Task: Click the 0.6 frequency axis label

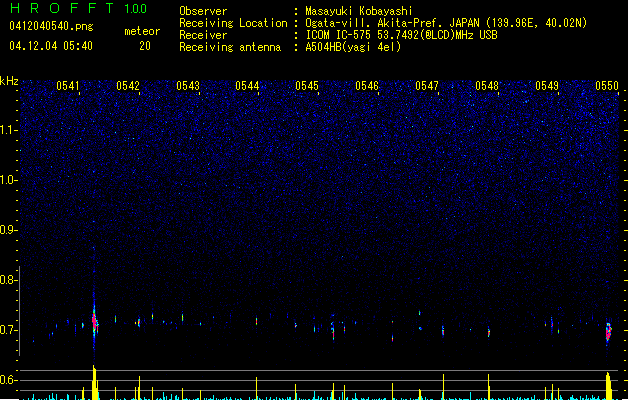Action: click(x=8, y=380)
